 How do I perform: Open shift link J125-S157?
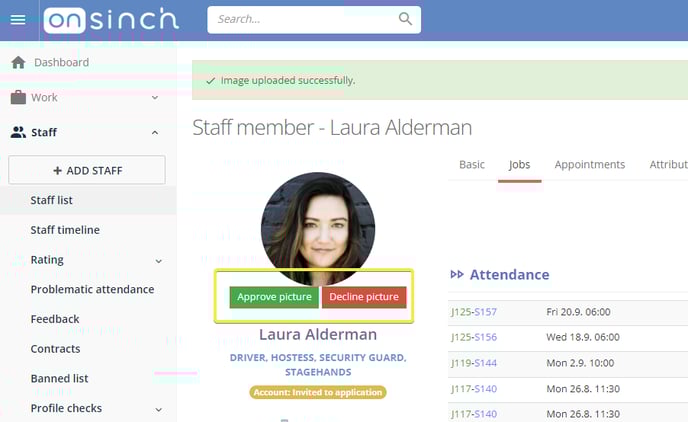click(474, 312)
